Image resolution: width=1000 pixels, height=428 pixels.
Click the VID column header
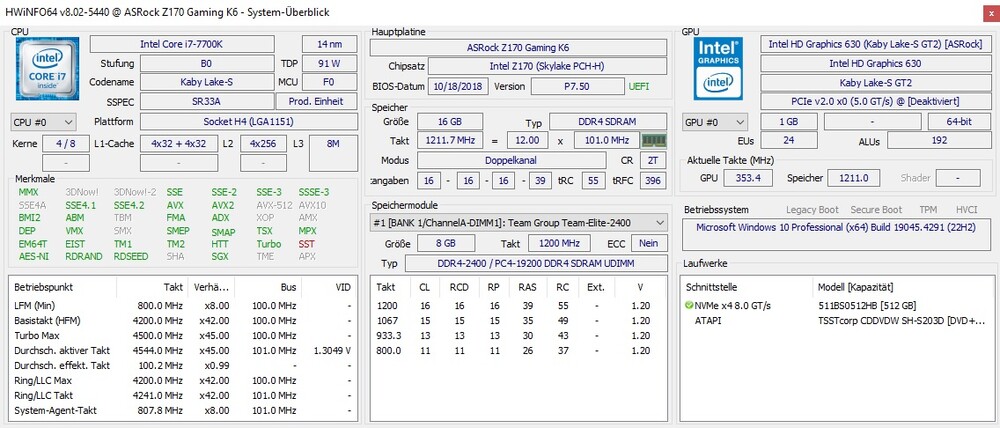(x=328, y=287)
